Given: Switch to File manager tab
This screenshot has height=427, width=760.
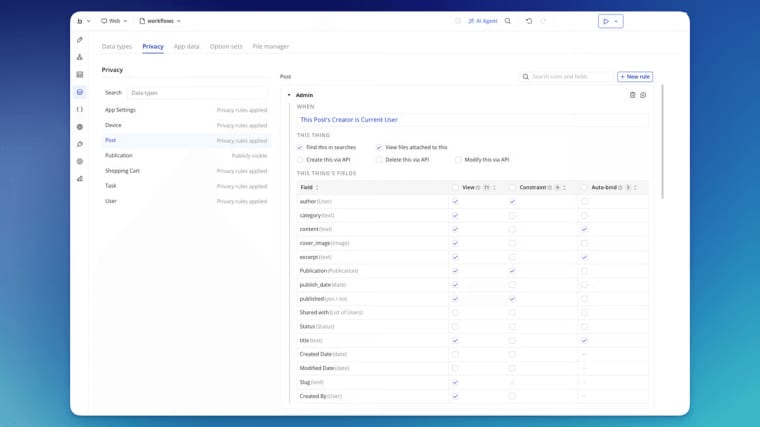Looking at the screenshot, I should (271, 47).
